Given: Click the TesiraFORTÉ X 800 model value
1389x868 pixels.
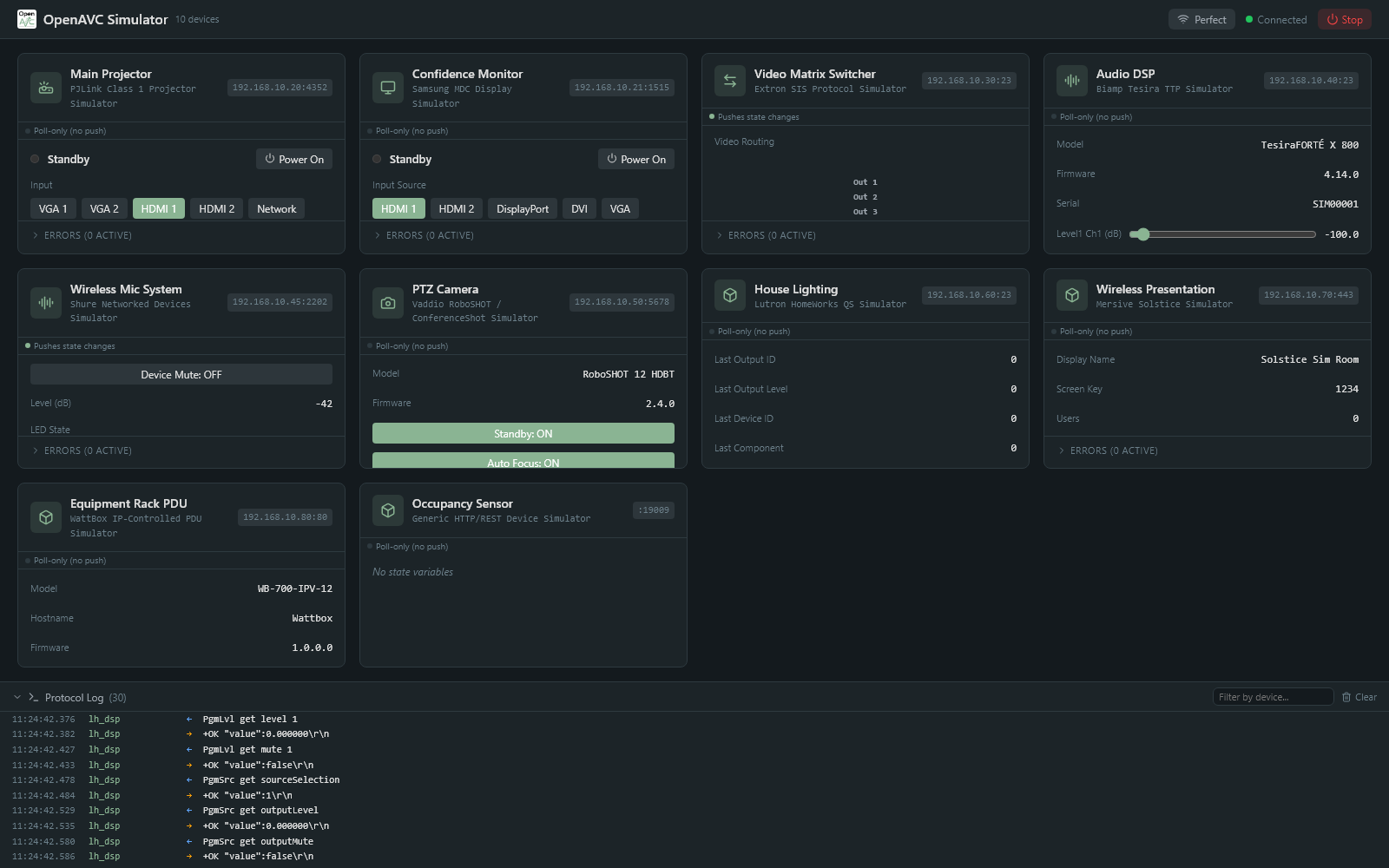Looking at the screenshot, I should tap(1309, 145).
